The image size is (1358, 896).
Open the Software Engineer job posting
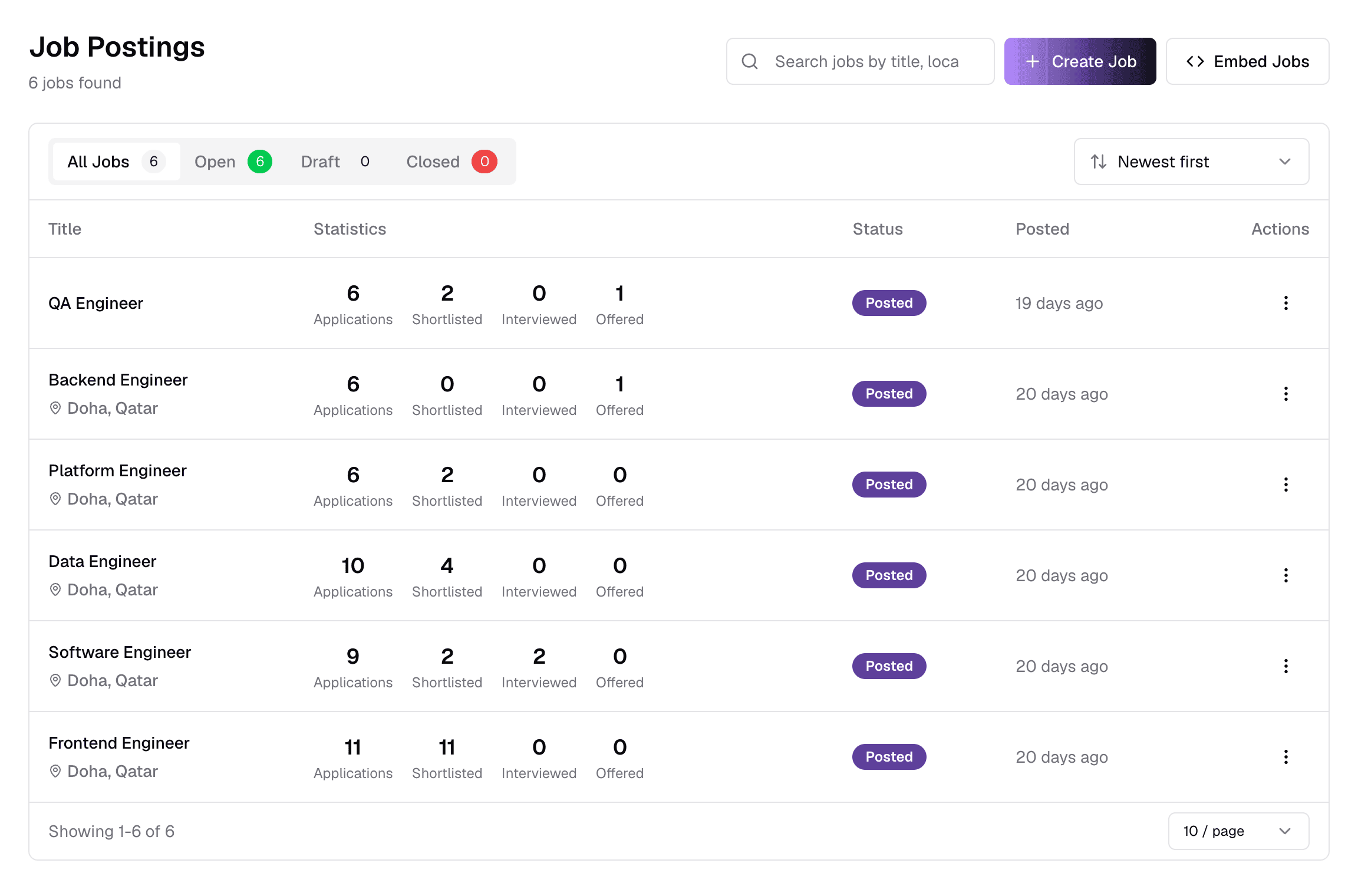click(120, 652)
